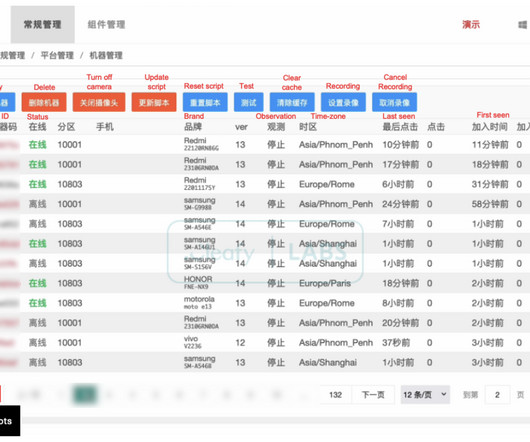The image size is (530, 442).
Task: Click 下一页 next page button
Action: pyautogui.click(x=373, y=395)
